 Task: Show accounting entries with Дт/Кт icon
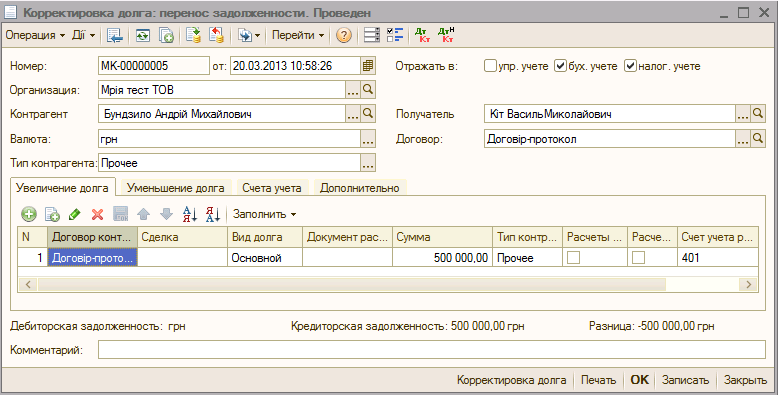click(x=422, y=35)
